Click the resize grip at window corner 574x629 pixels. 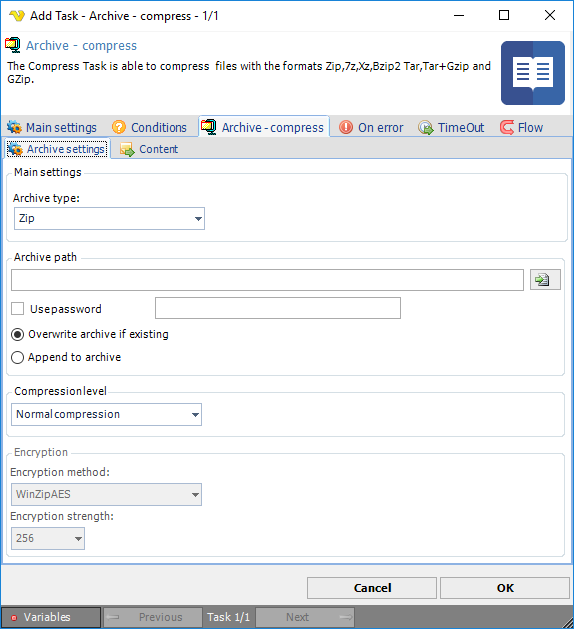coord(568,623)
